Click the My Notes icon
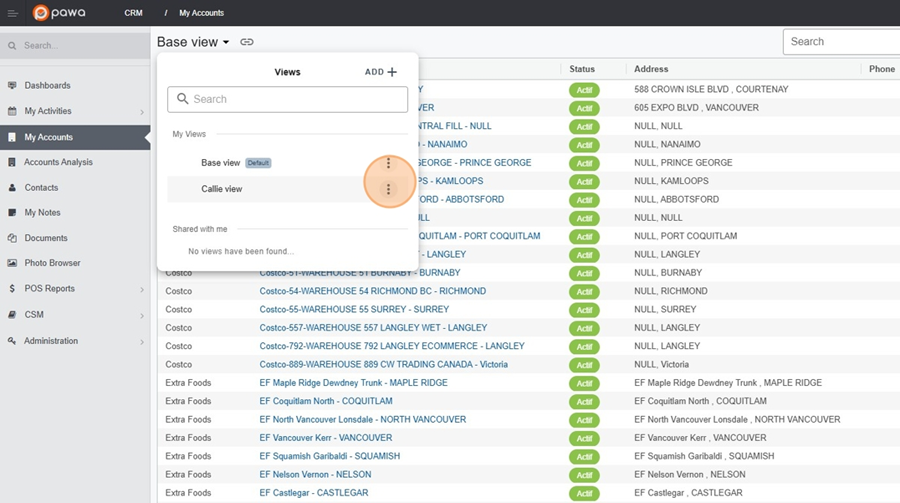The width and height of the screenshot is (900, 503). click(12, 212)
